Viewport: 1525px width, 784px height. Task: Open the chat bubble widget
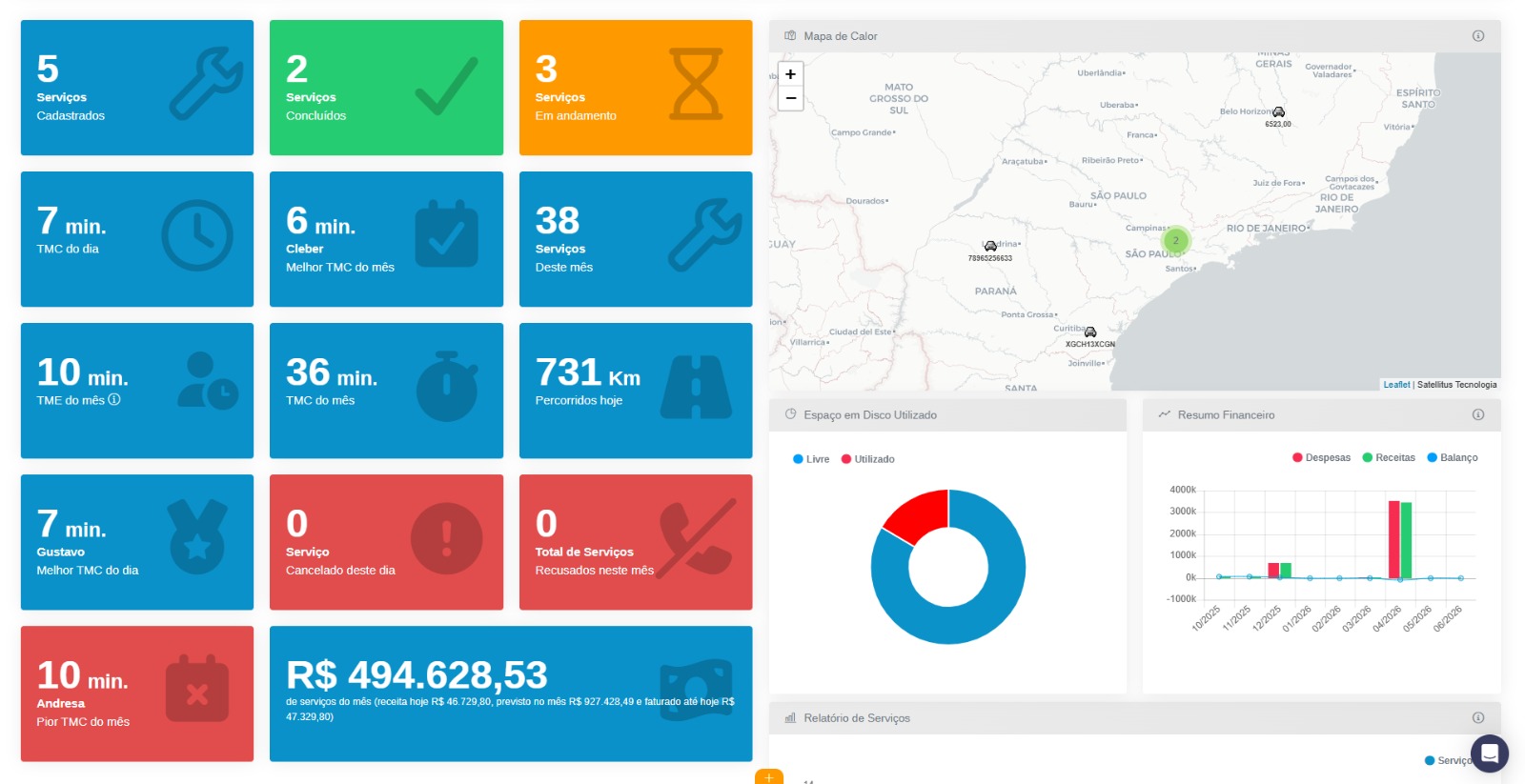point(1490,754)
